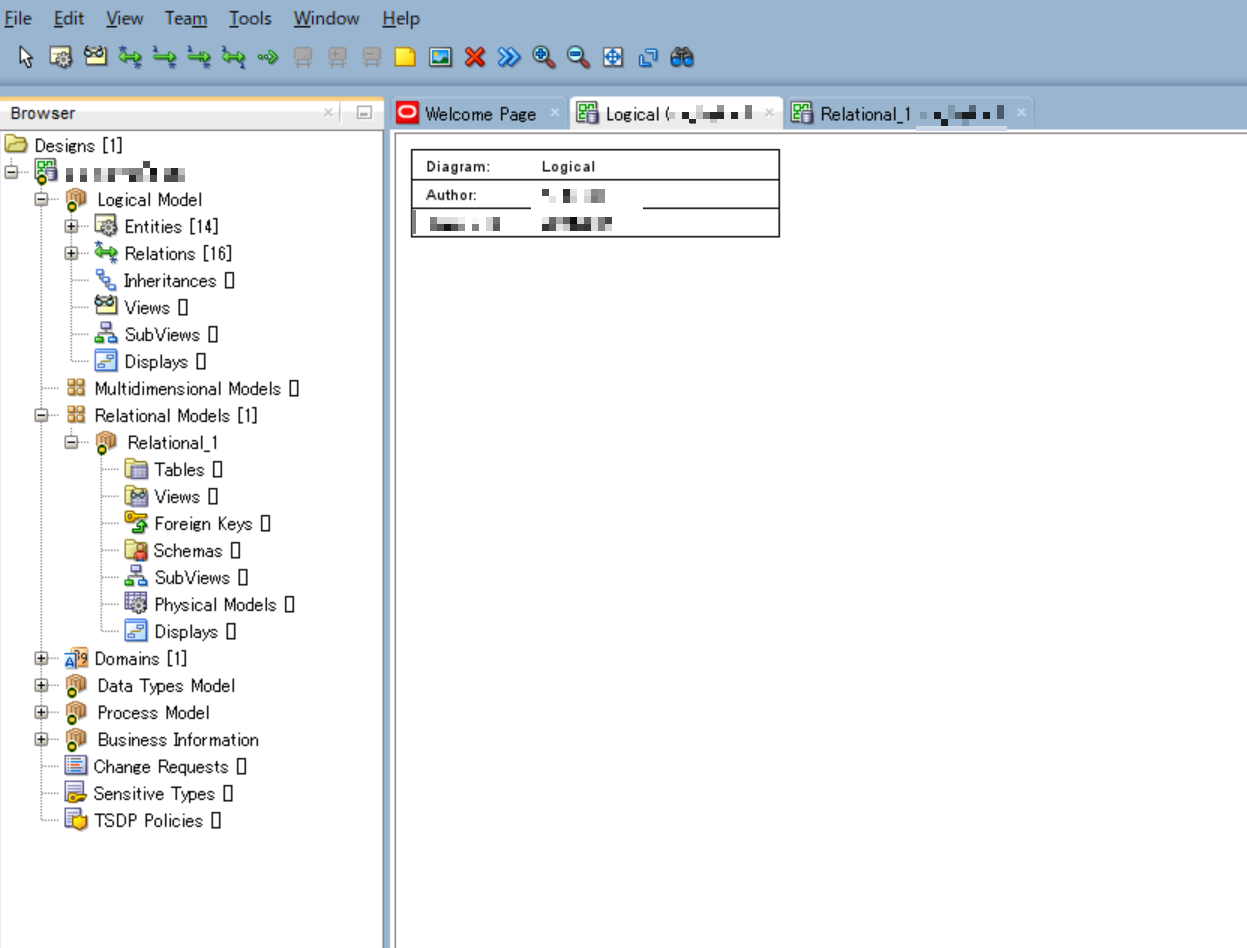Viewport: 1247px width, 948px height.
Task: Close the Logical diagram tab
Action: coord(769,113)
